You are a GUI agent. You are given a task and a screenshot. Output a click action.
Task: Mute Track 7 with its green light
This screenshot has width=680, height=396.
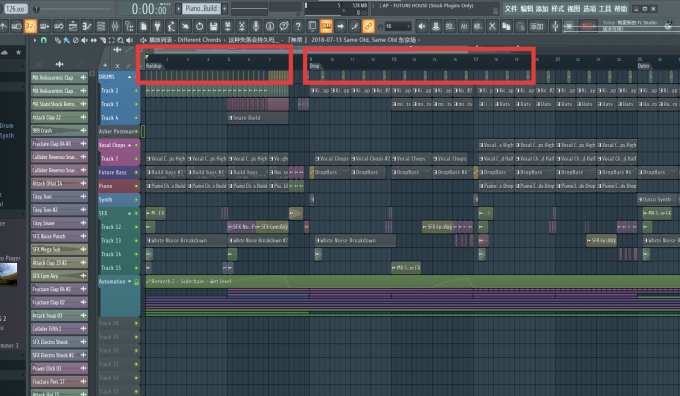[136, 159]
